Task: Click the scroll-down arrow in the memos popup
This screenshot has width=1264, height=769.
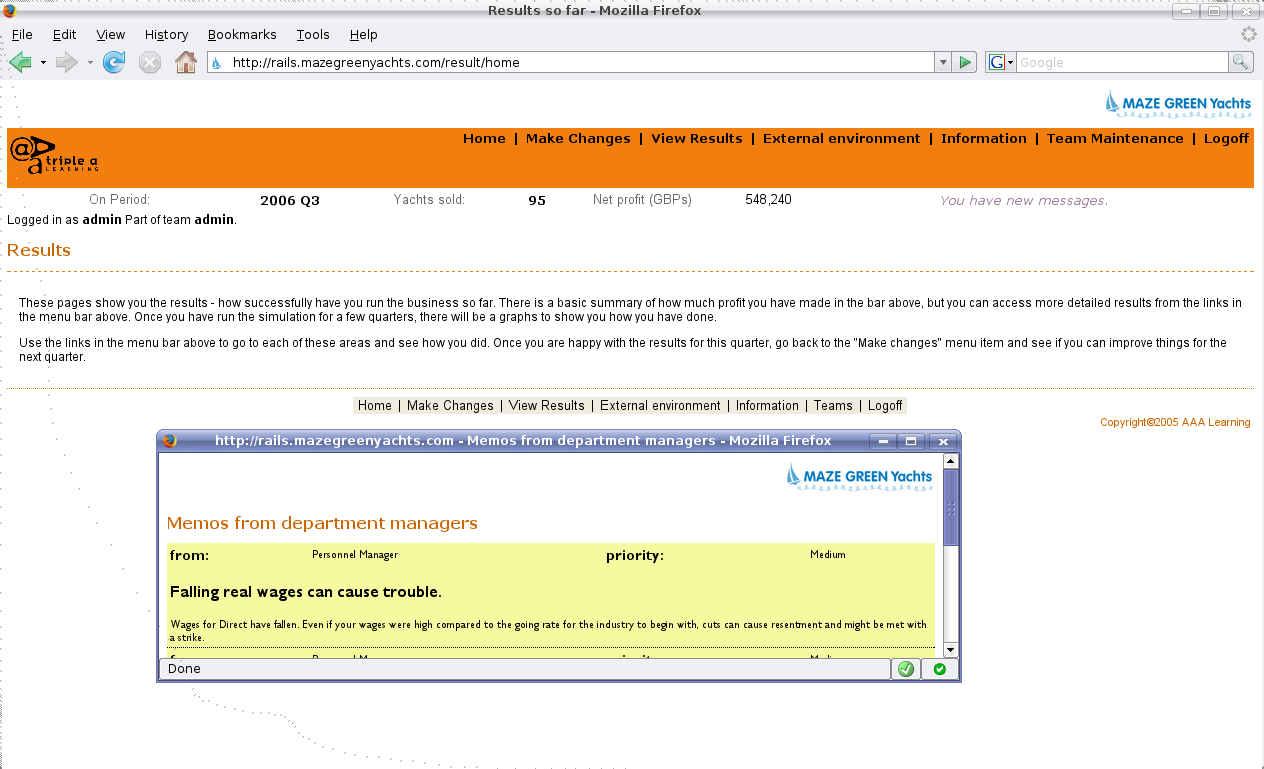Action: click(x=950, y=651)
